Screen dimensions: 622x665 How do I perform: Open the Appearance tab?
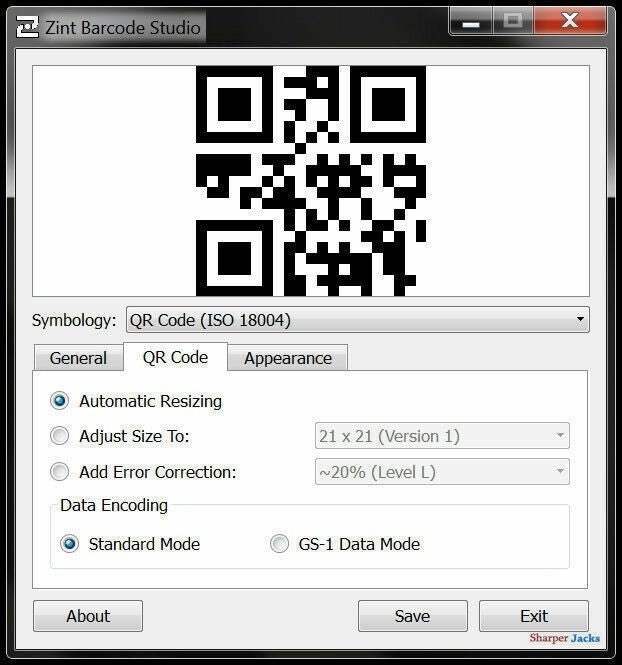pos(287,358)
